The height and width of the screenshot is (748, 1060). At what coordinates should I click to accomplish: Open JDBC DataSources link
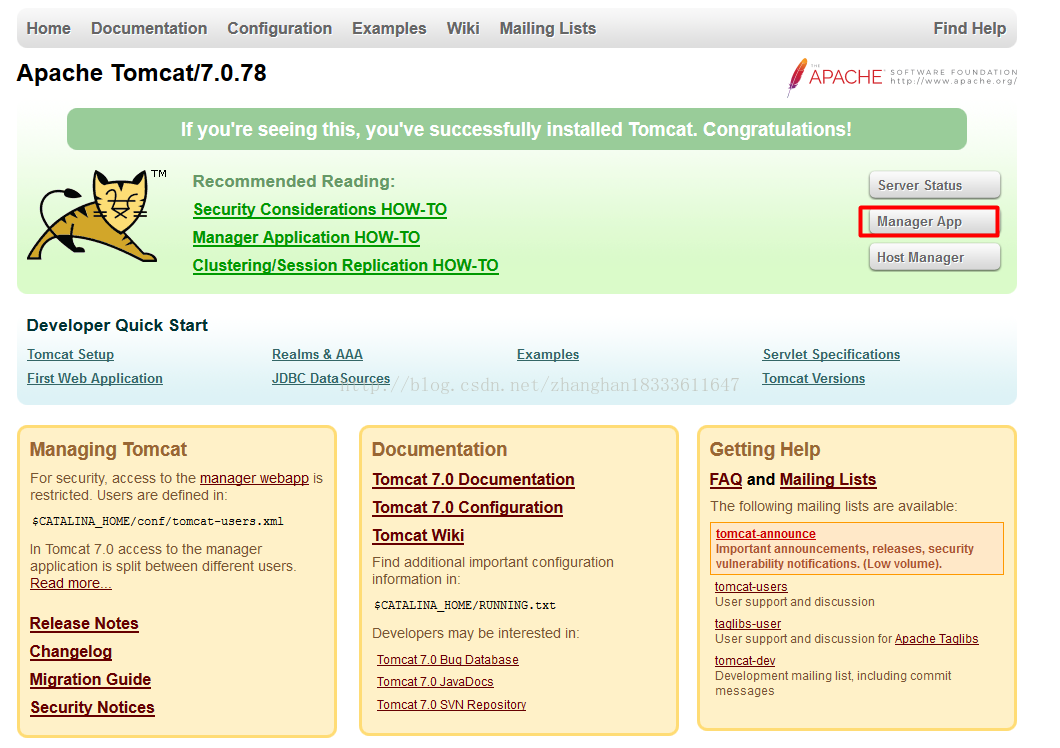click(331, 379)
